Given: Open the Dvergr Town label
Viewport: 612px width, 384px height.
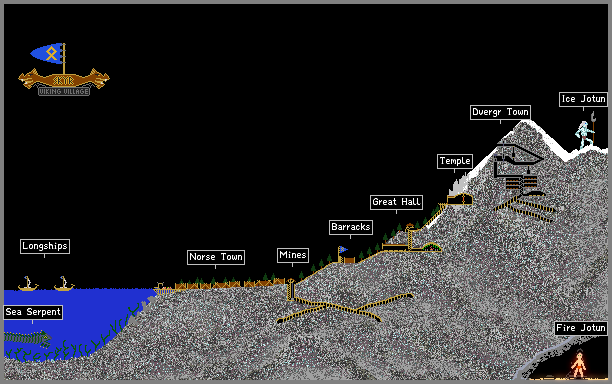Looking at the screenshot, I should 500,112.
